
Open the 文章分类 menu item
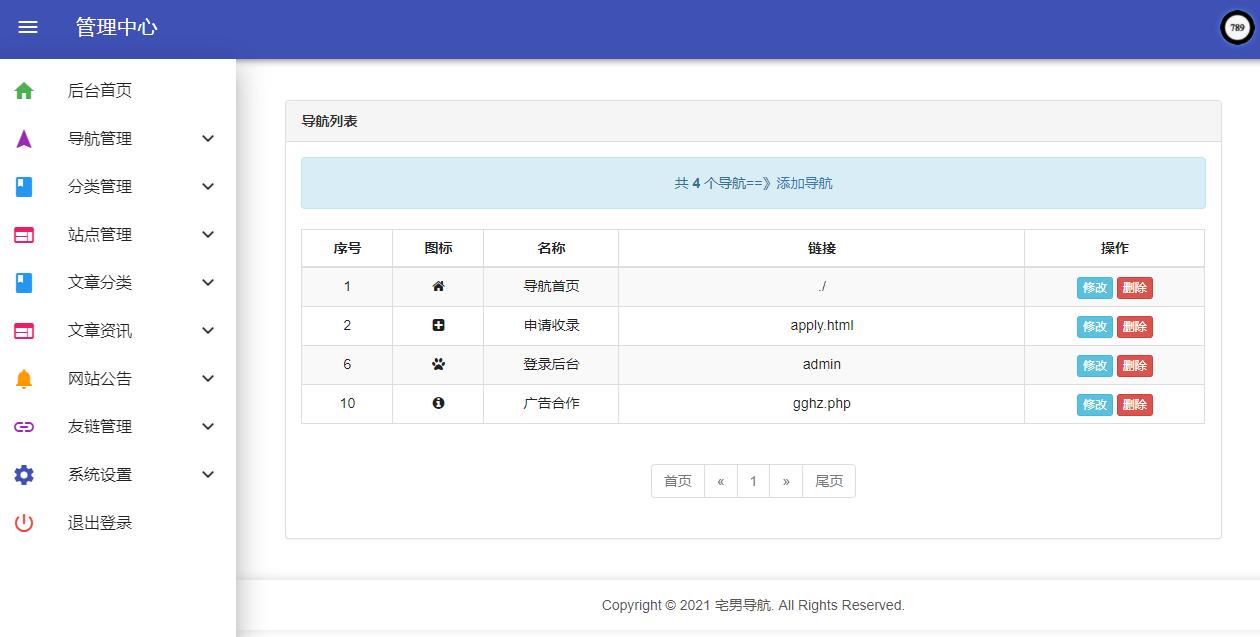(x=100, y=283)
